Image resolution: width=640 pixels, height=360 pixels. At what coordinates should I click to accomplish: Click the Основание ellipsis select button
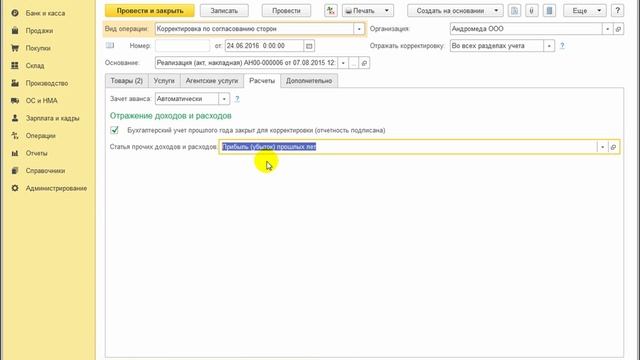(353, 63)
